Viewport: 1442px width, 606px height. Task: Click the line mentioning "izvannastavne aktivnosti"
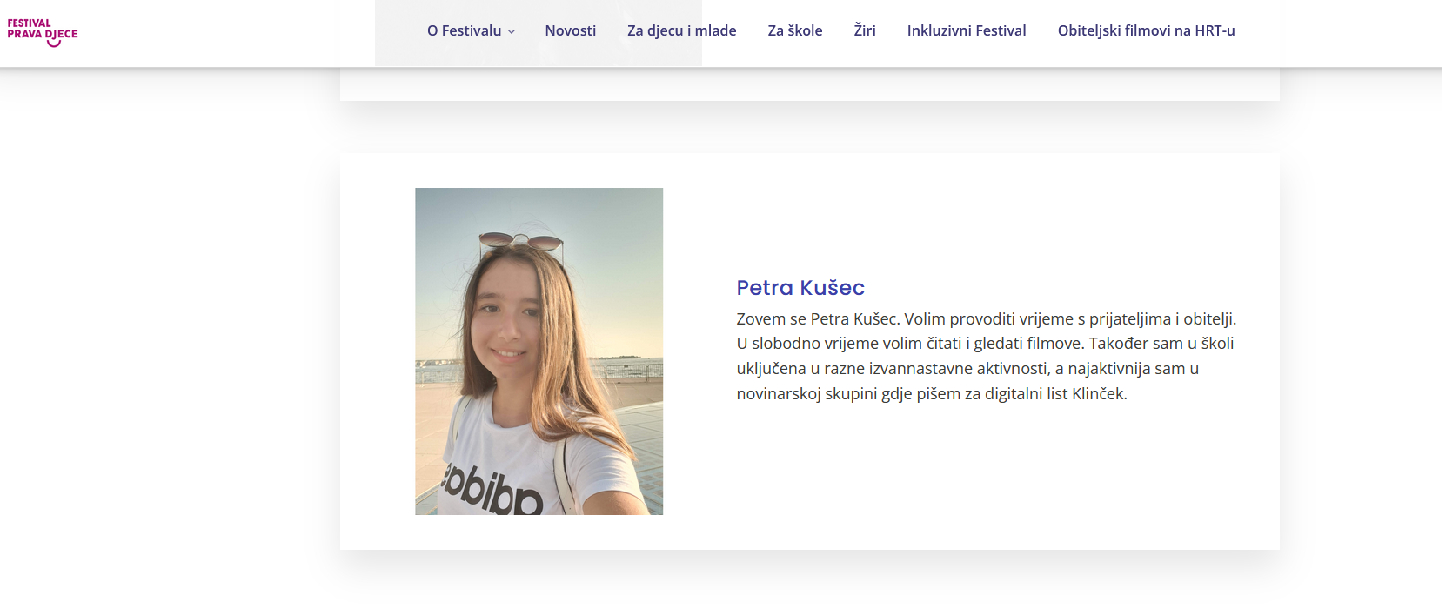pos(968,369)
